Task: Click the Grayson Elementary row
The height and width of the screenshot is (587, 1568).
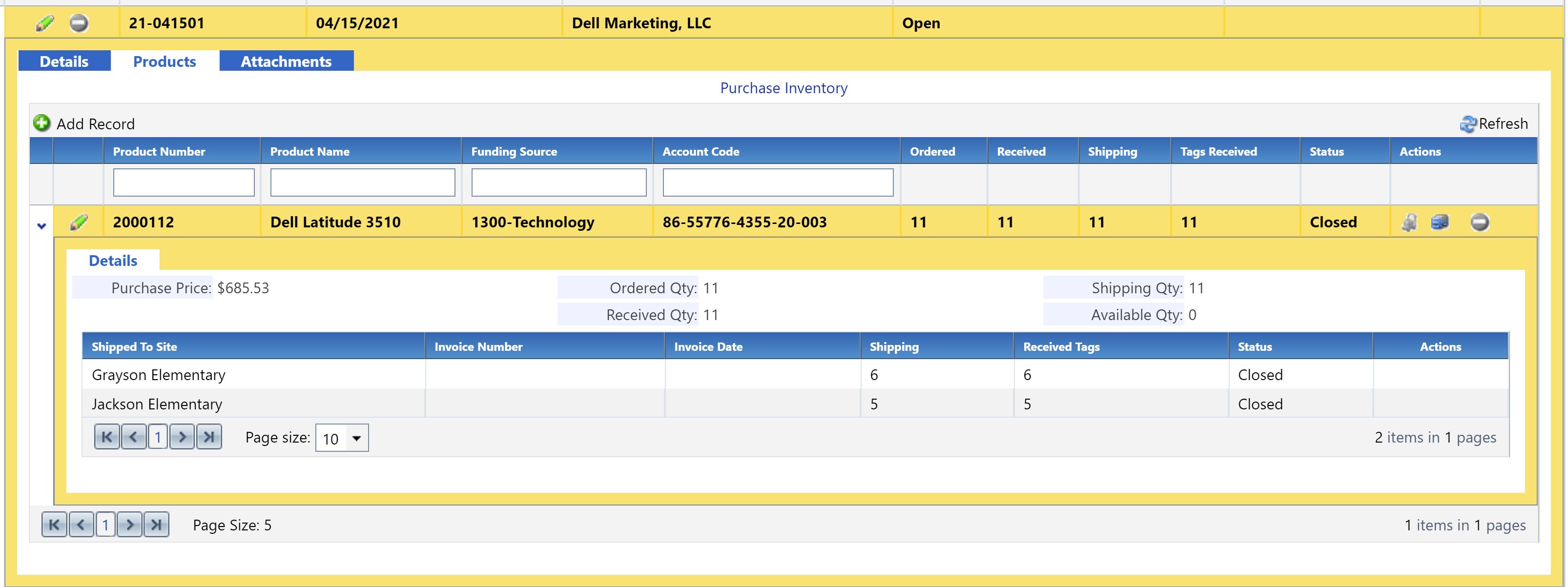Action: [796, 375]
